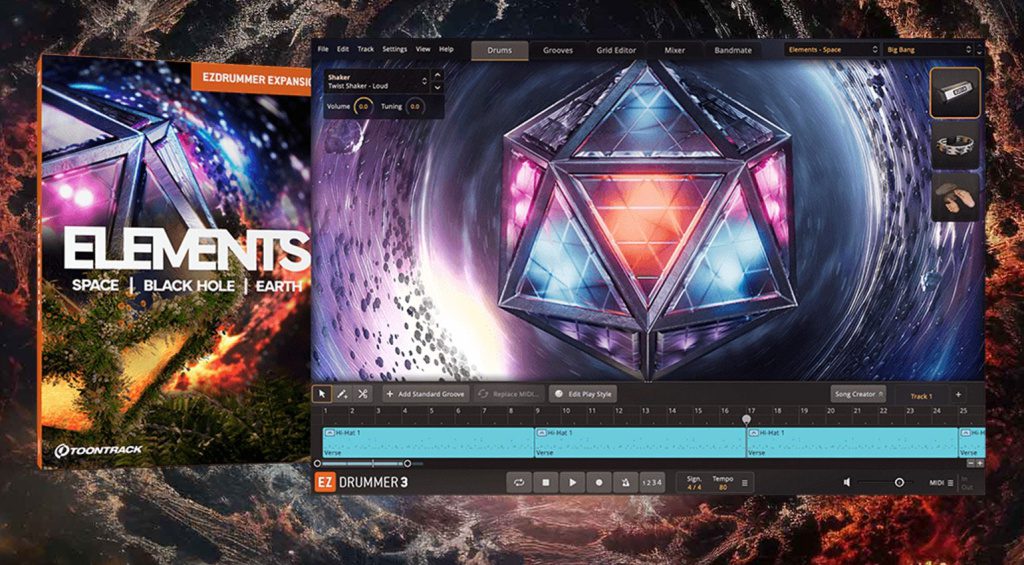Screen dimensions: 1024x565
Task: Click the playhead marker at bar 17
Action: tap(746, 419)
